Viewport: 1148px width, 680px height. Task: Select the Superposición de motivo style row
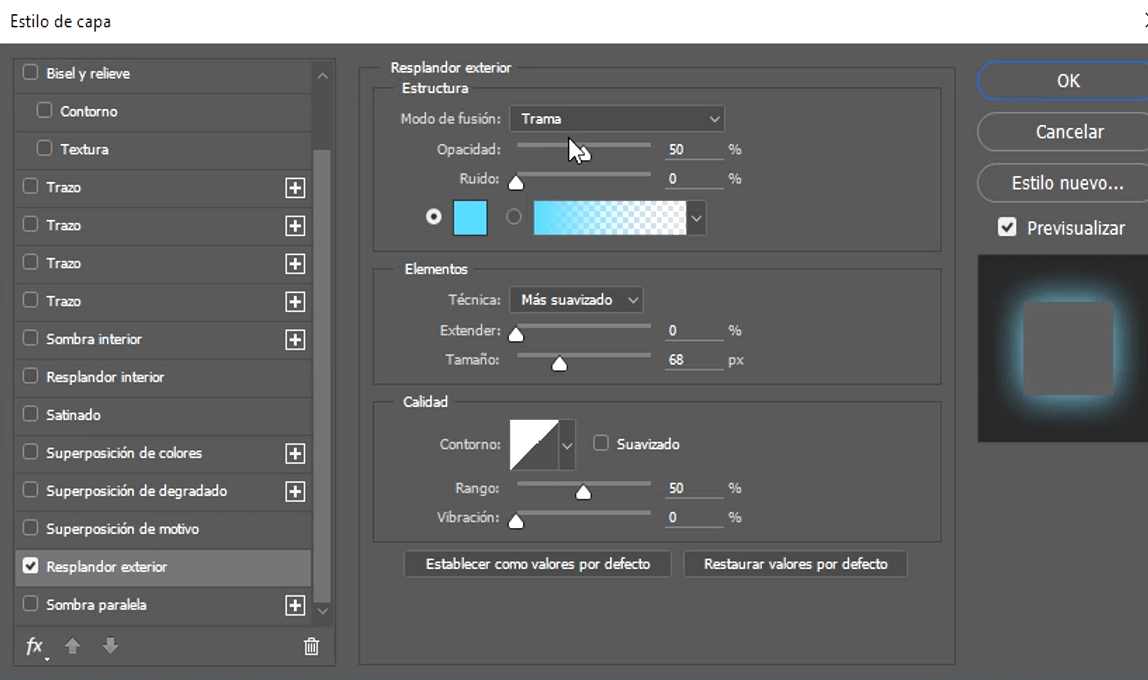point(163,529)
